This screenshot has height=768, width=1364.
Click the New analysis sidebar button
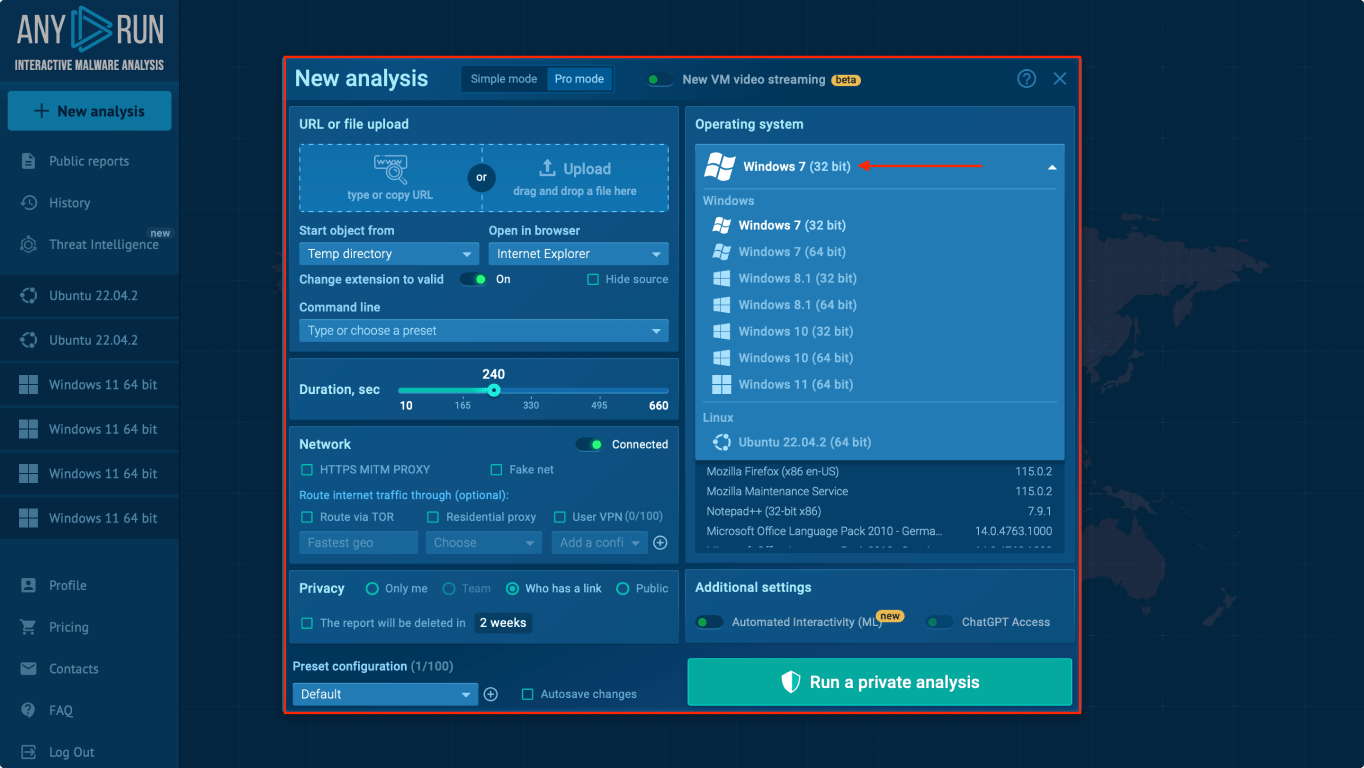coord(89,111)
